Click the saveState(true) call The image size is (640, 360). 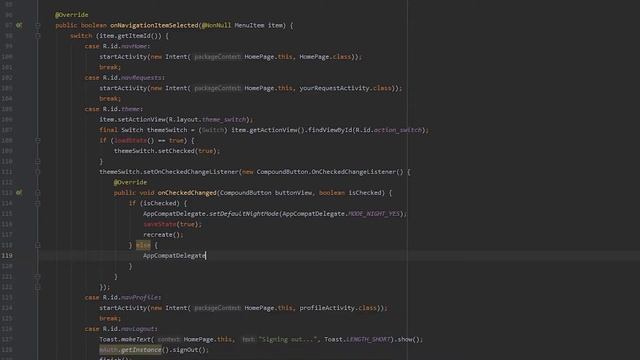click(172, 224)
